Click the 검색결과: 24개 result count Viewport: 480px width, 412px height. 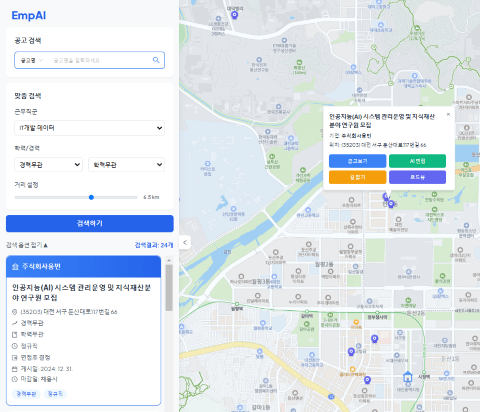pyautogui.click(x=154, y=245)
